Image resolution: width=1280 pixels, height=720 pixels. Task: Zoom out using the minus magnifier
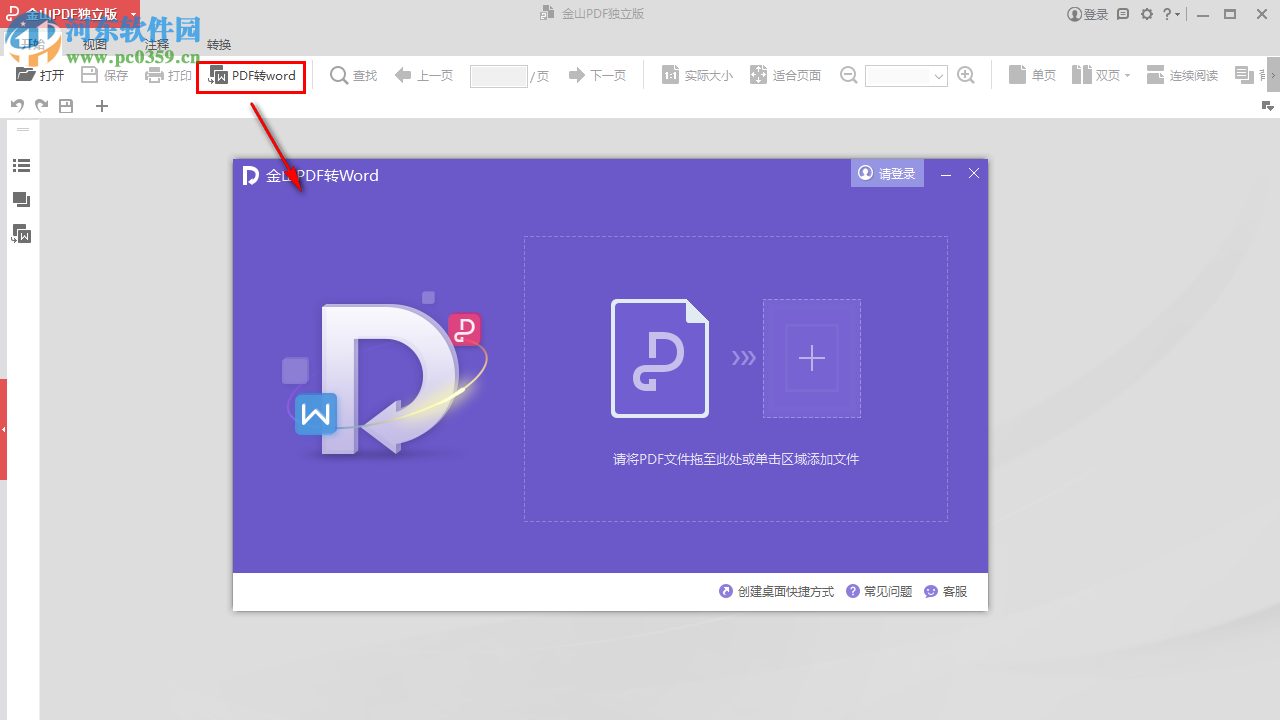pos(848,75)
